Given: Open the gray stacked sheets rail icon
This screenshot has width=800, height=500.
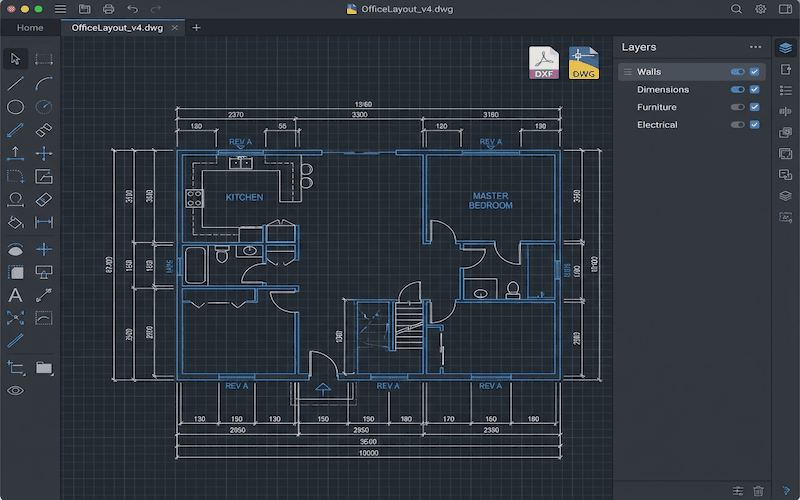Looking at the screenshot, I should click(786, 196).
